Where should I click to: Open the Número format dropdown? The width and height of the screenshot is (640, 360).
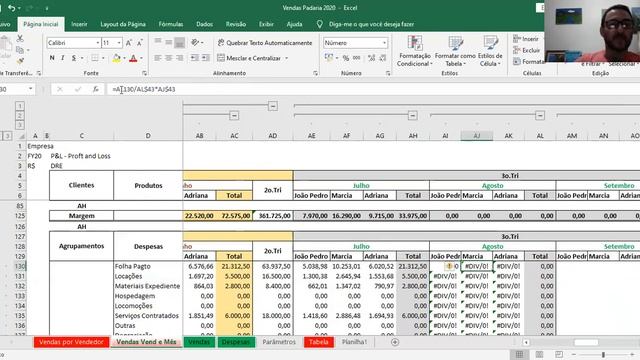tap(384, 43)
